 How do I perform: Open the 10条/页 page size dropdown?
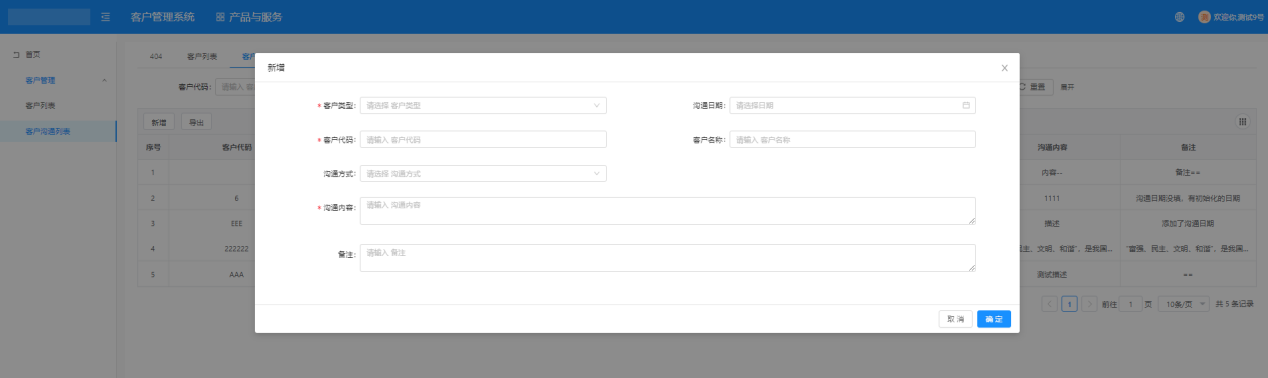click(x=1183, y=303)
